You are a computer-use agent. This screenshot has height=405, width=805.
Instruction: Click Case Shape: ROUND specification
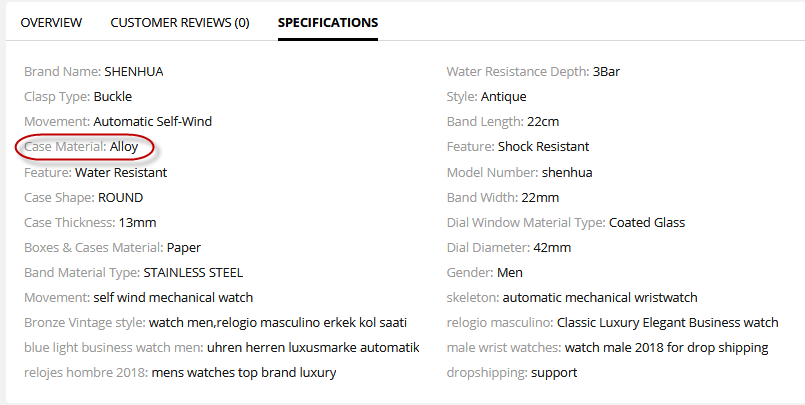(84, 197)
